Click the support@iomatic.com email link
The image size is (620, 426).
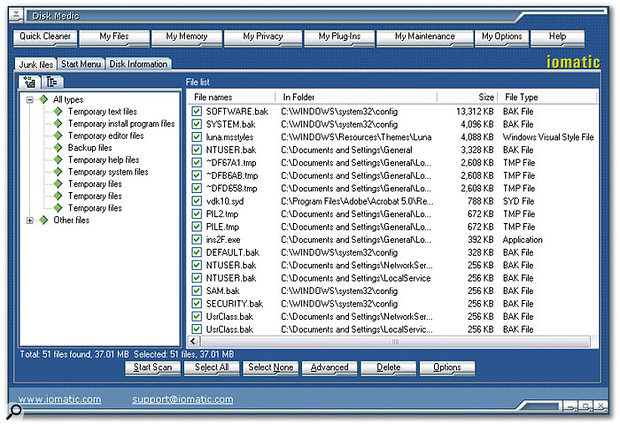(183, 399)
